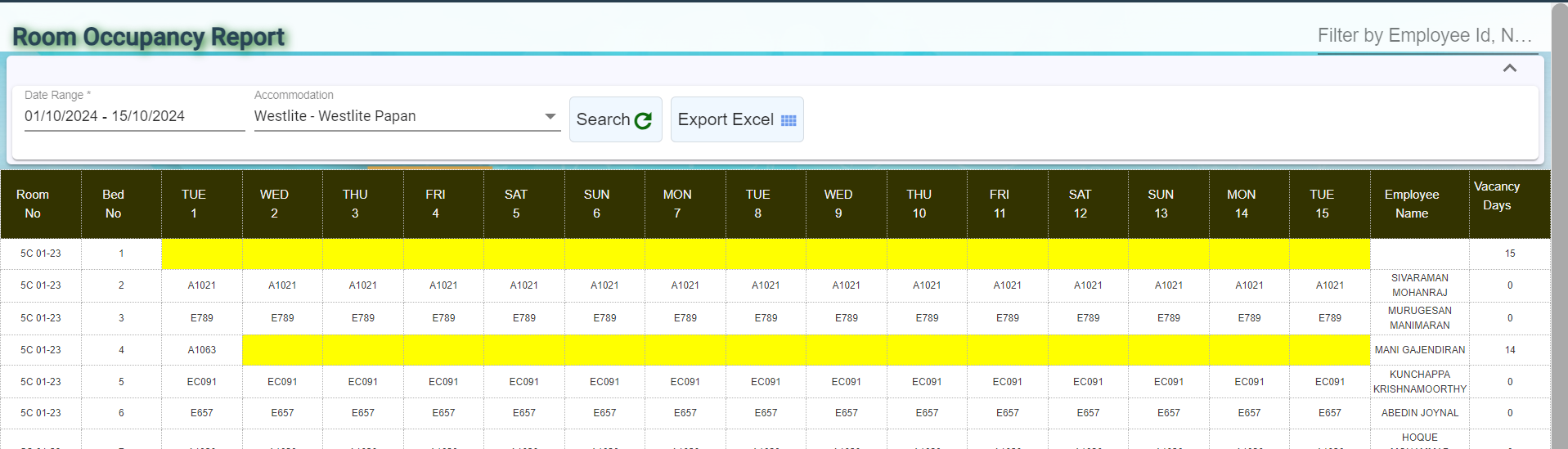Collapse the filter panel with chevron
Screen dimensions: 1568x449
[1509, 68]
